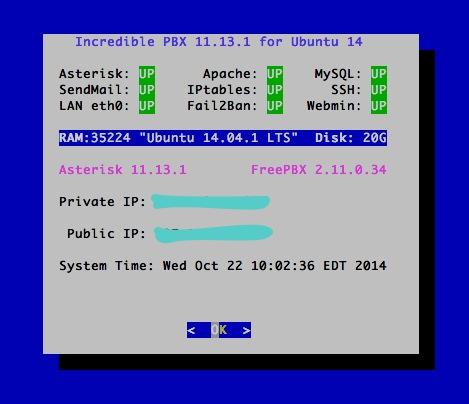Click the SendMail UP status indicator

tap(147, 90)
